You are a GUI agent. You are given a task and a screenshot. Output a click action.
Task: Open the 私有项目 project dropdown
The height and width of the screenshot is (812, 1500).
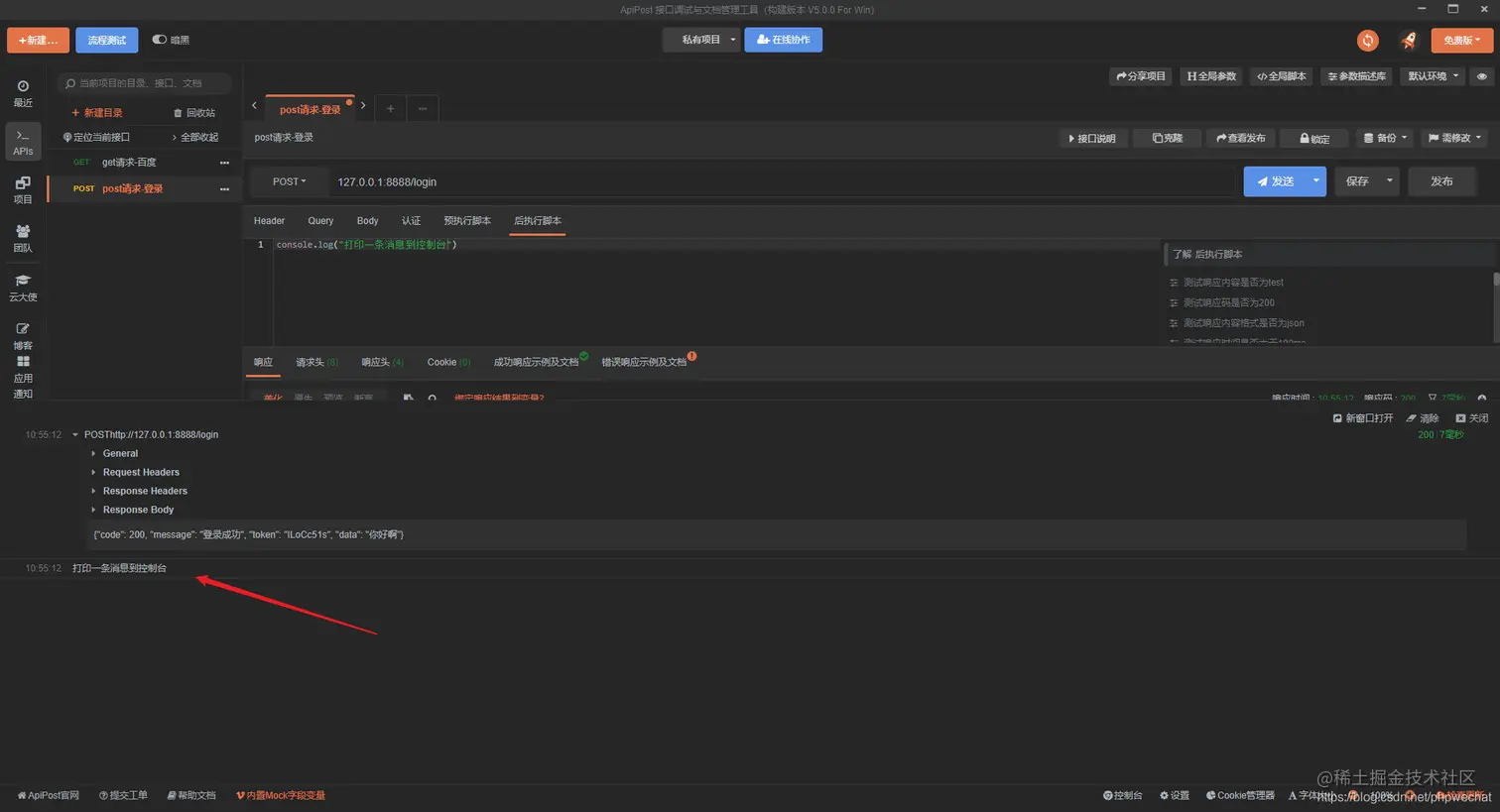pyautogui.click(x=701, y=40)
